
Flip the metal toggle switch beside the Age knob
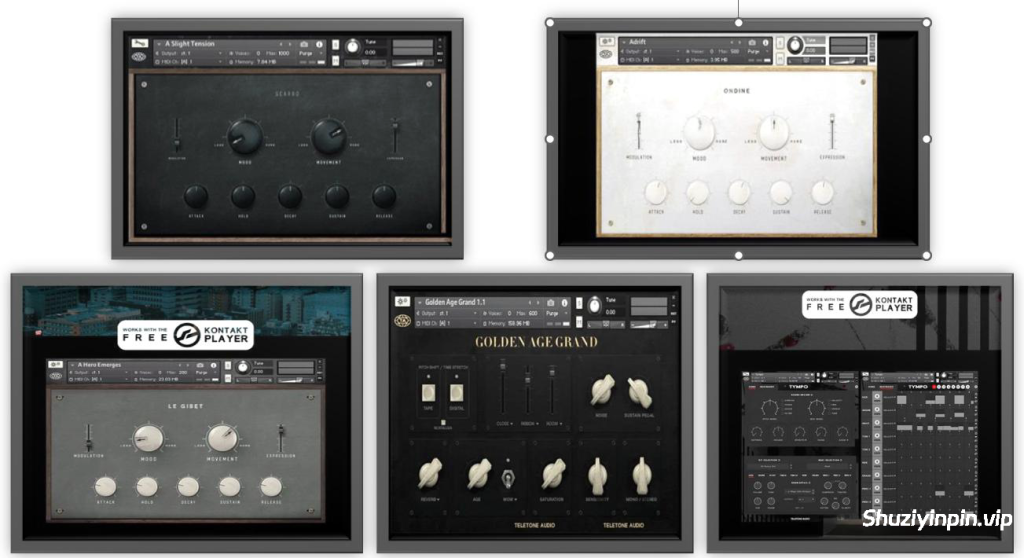507,474
